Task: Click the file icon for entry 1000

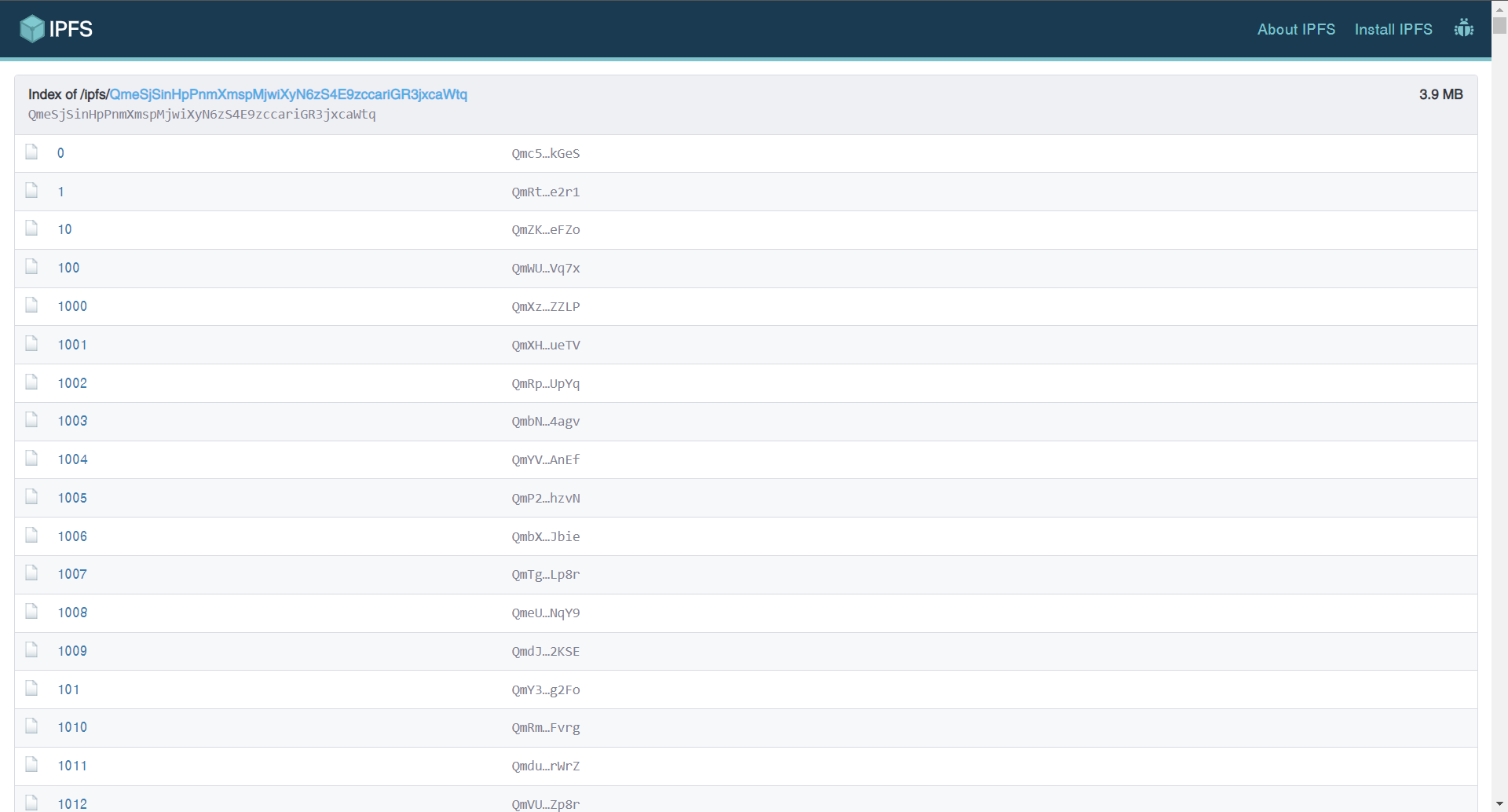Action: 31,305
